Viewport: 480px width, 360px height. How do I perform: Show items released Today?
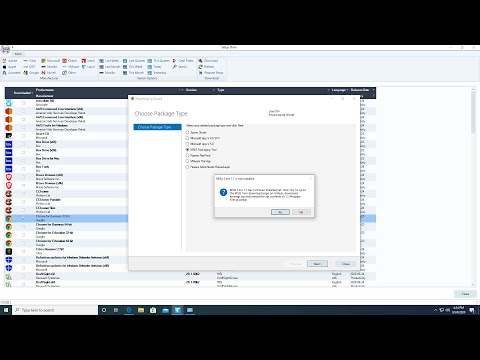(155, 67)
